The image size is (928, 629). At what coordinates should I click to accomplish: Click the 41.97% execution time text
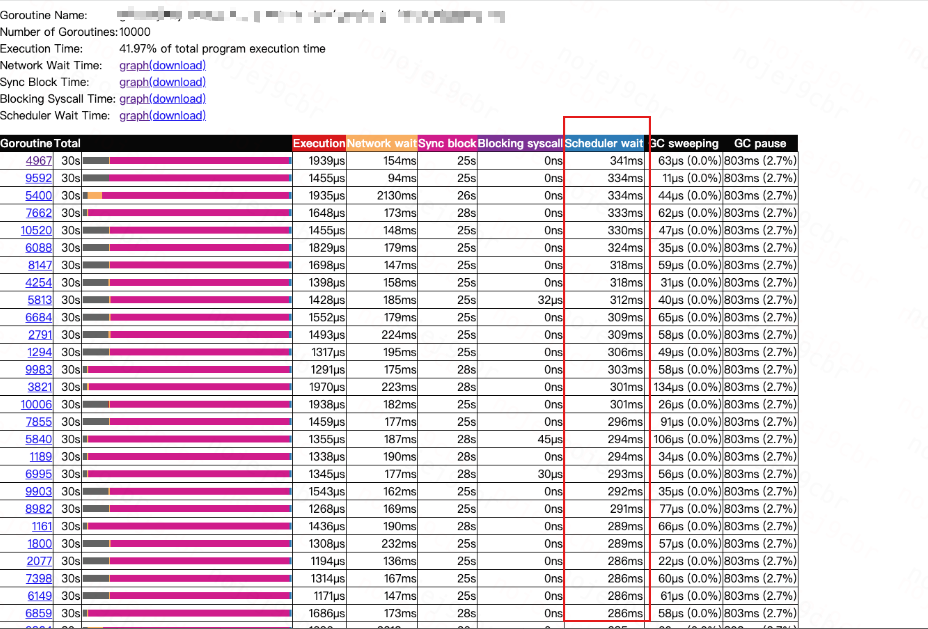point(223,49)
